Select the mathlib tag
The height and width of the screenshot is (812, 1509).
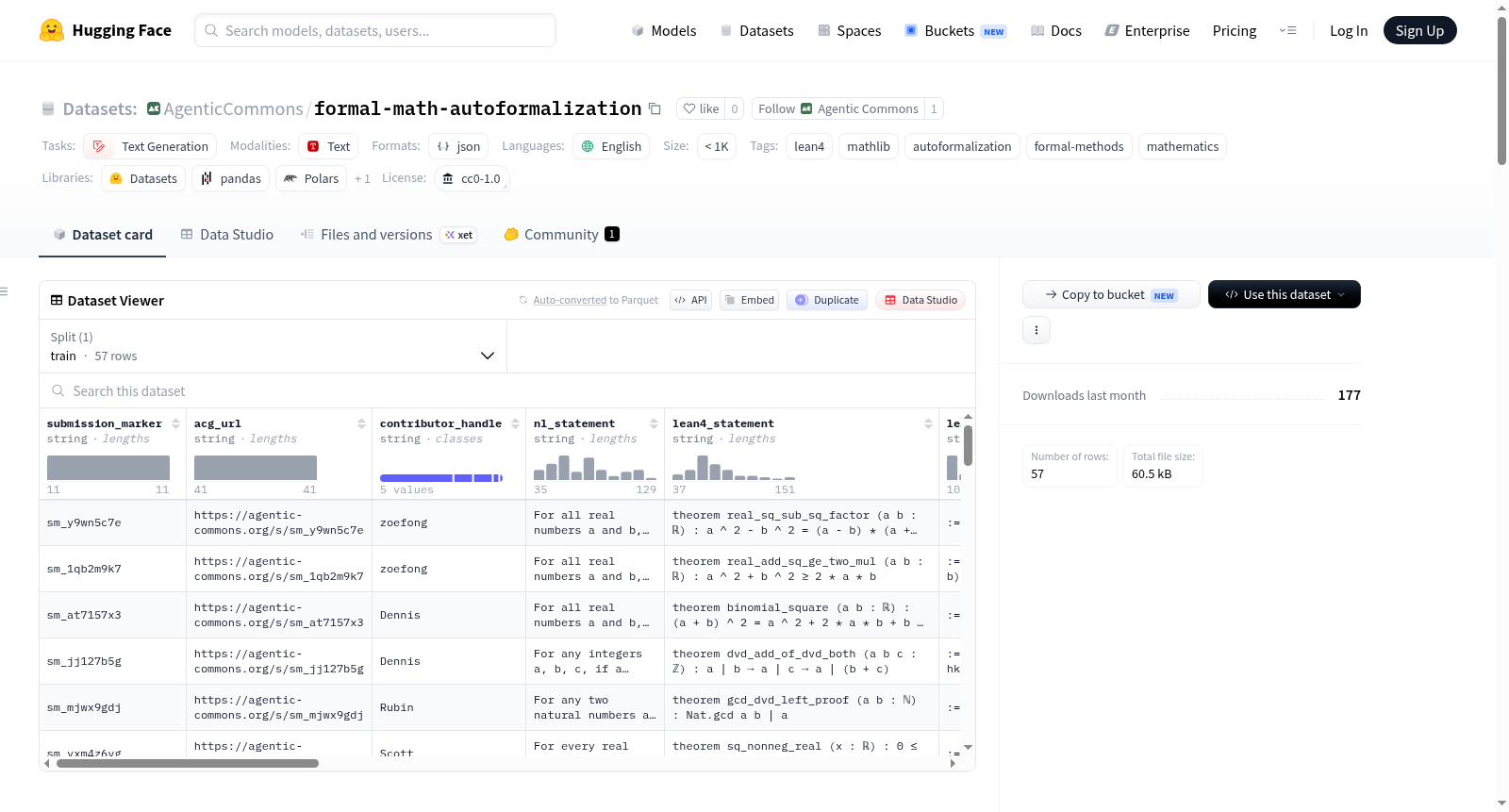869,146
